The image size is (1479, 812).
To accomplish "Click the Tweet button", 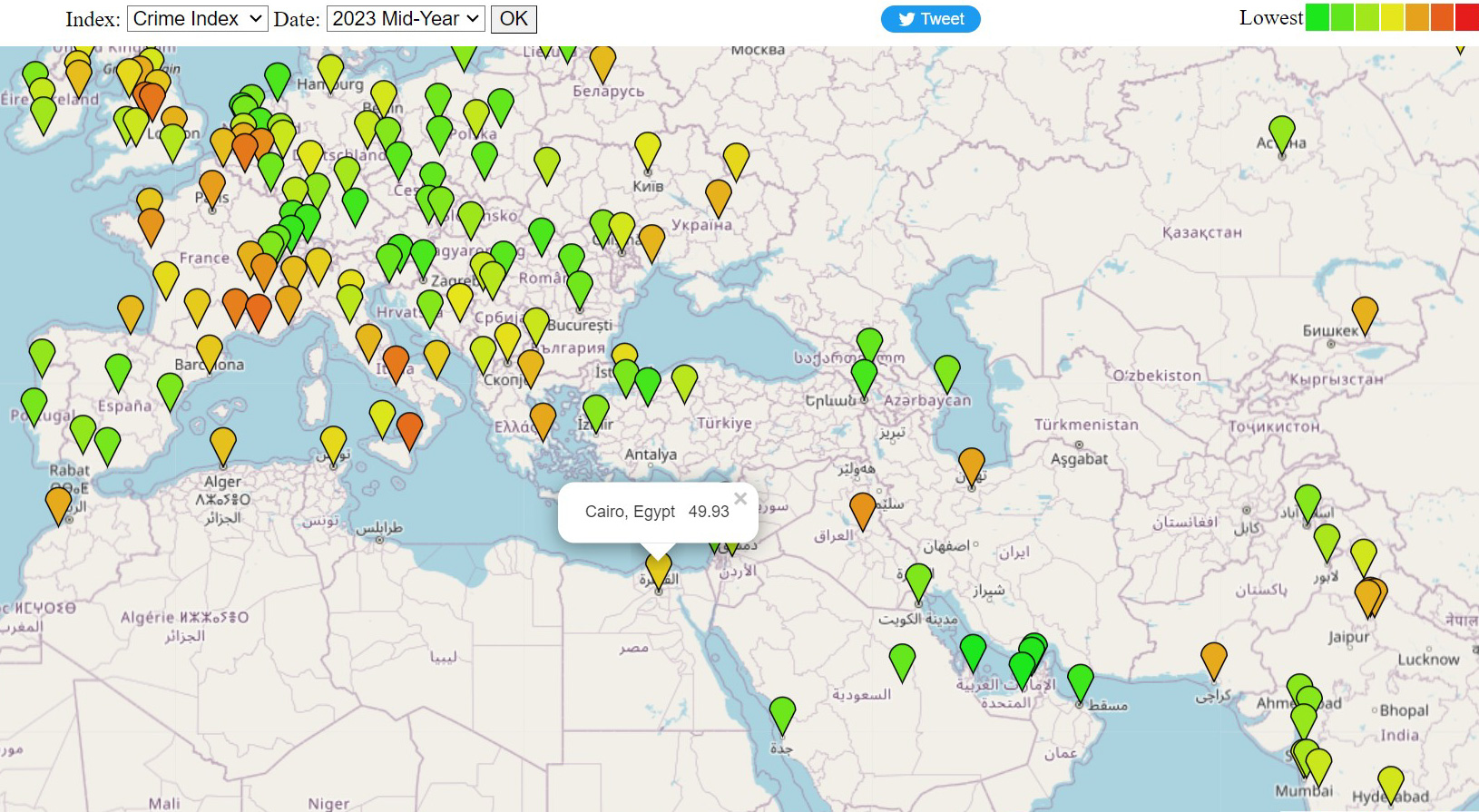I will pos(930,19).
